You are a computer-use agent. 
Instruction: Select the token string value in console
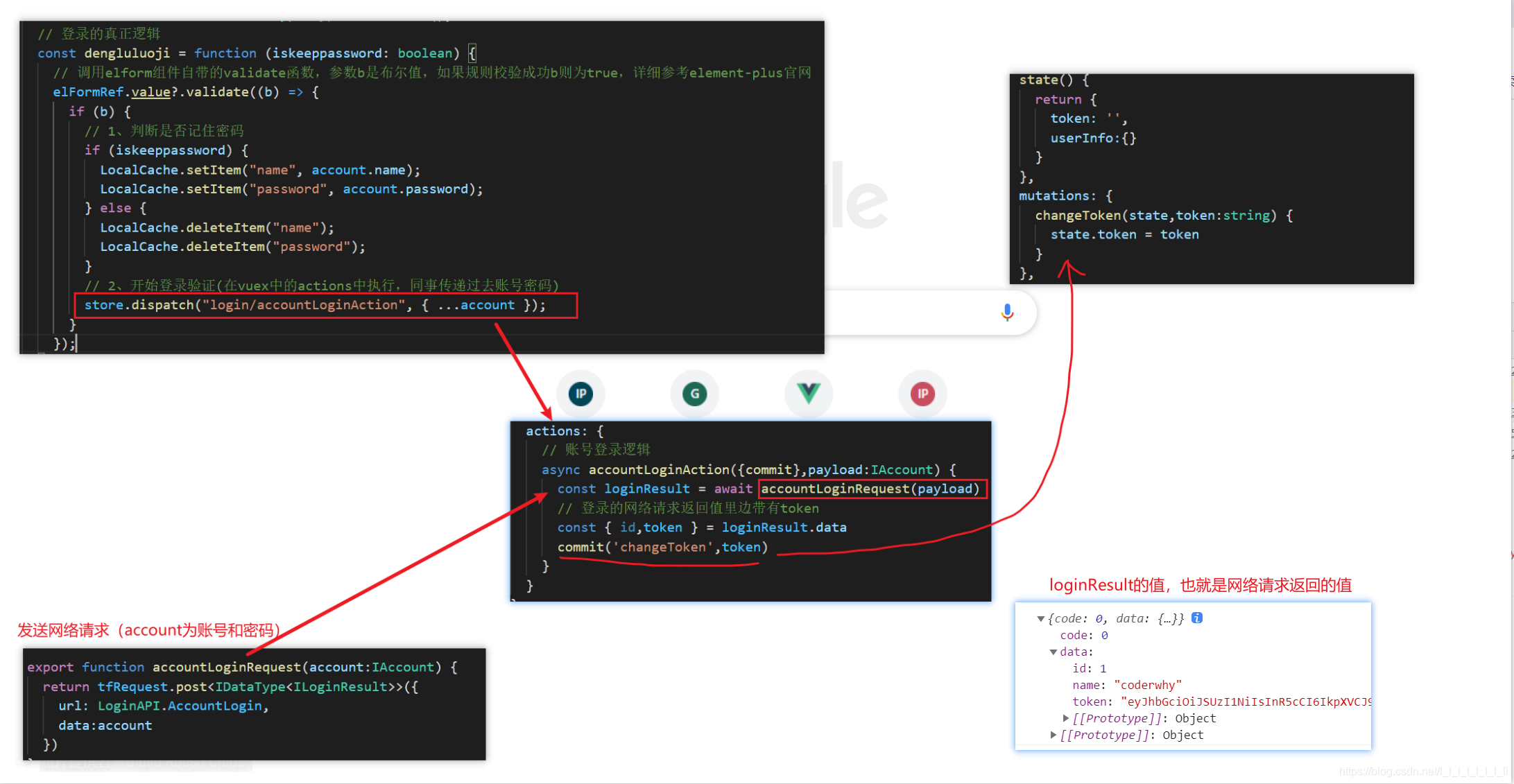click(x=1246, y=702)
